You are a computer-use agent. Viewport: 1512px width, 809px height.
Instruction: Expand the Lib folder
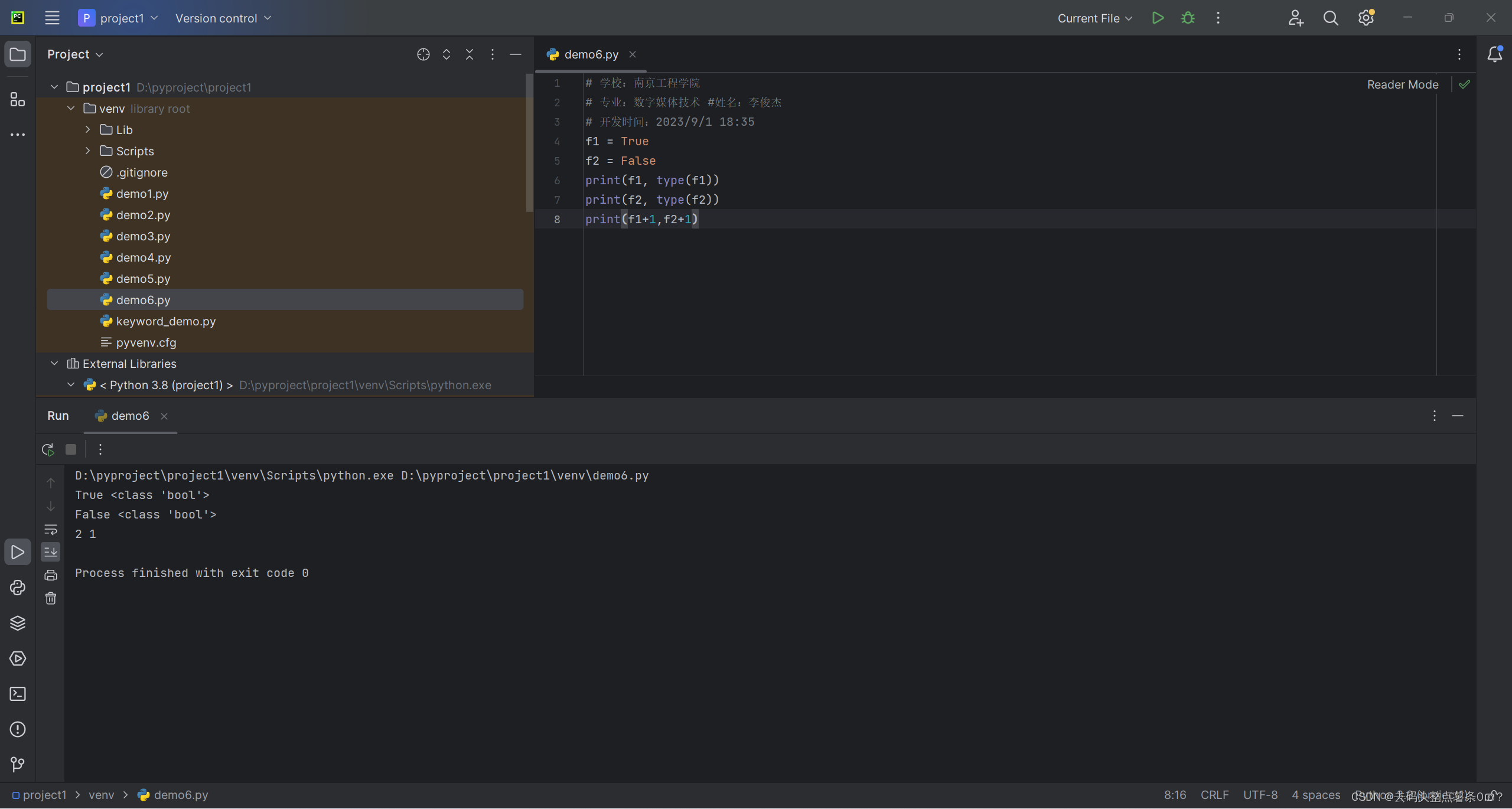87,130
